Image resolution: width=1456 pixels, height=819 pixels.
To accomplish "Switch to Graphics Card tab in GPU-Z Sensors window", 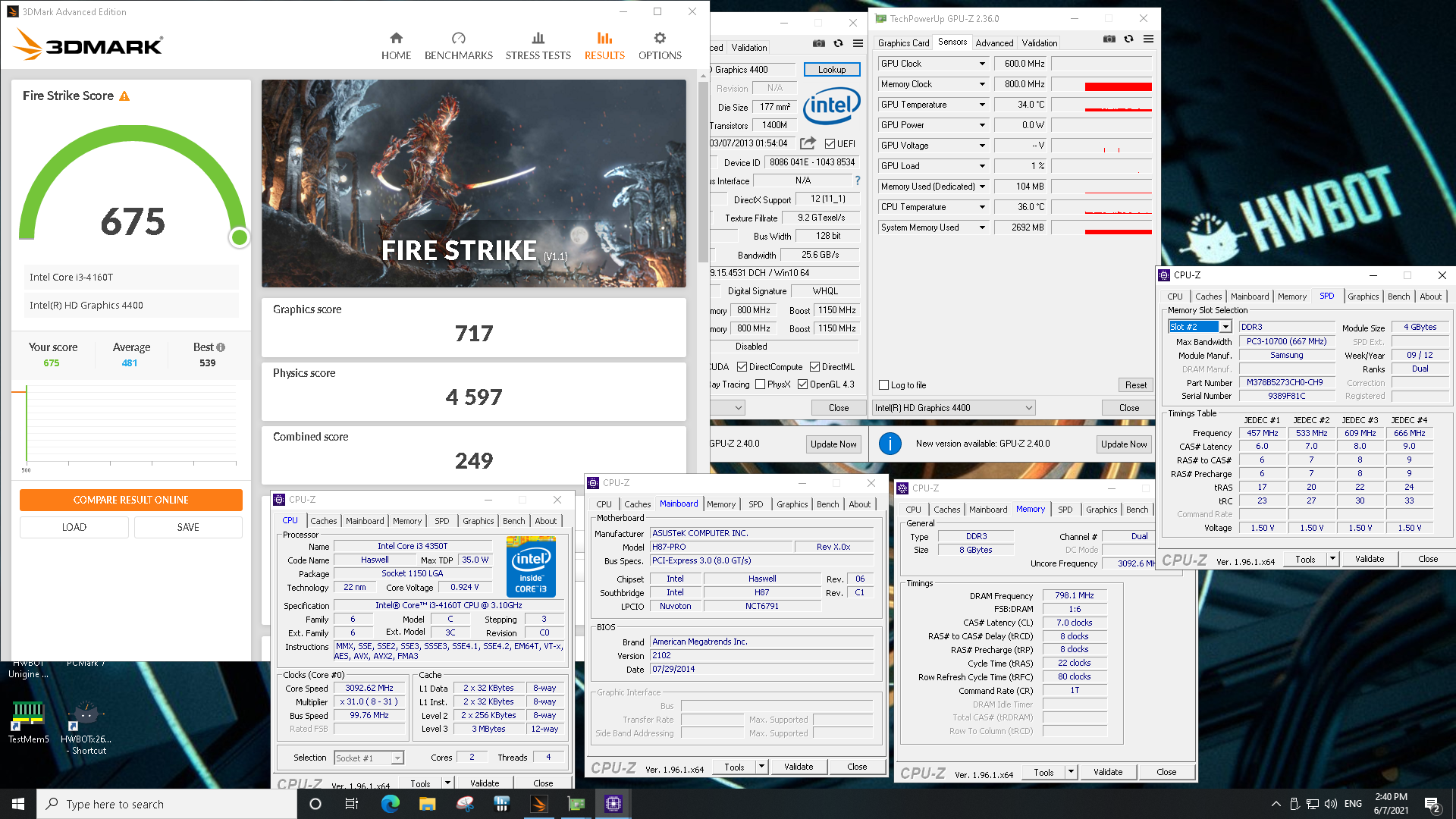I will click(x=903, y=43).
